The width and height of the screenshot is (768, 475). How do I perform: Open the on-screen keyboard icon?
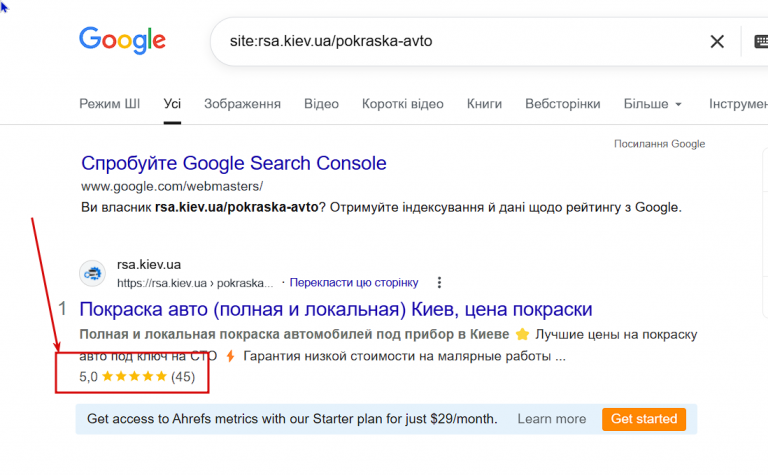point(761,42)
